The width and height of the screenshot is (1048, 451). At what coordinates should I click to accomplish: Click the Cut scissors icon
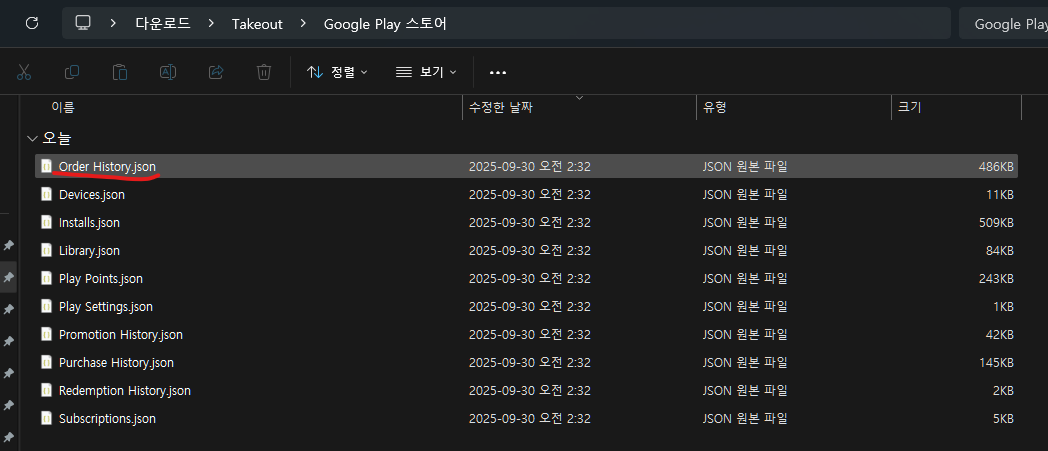(24, 72)
